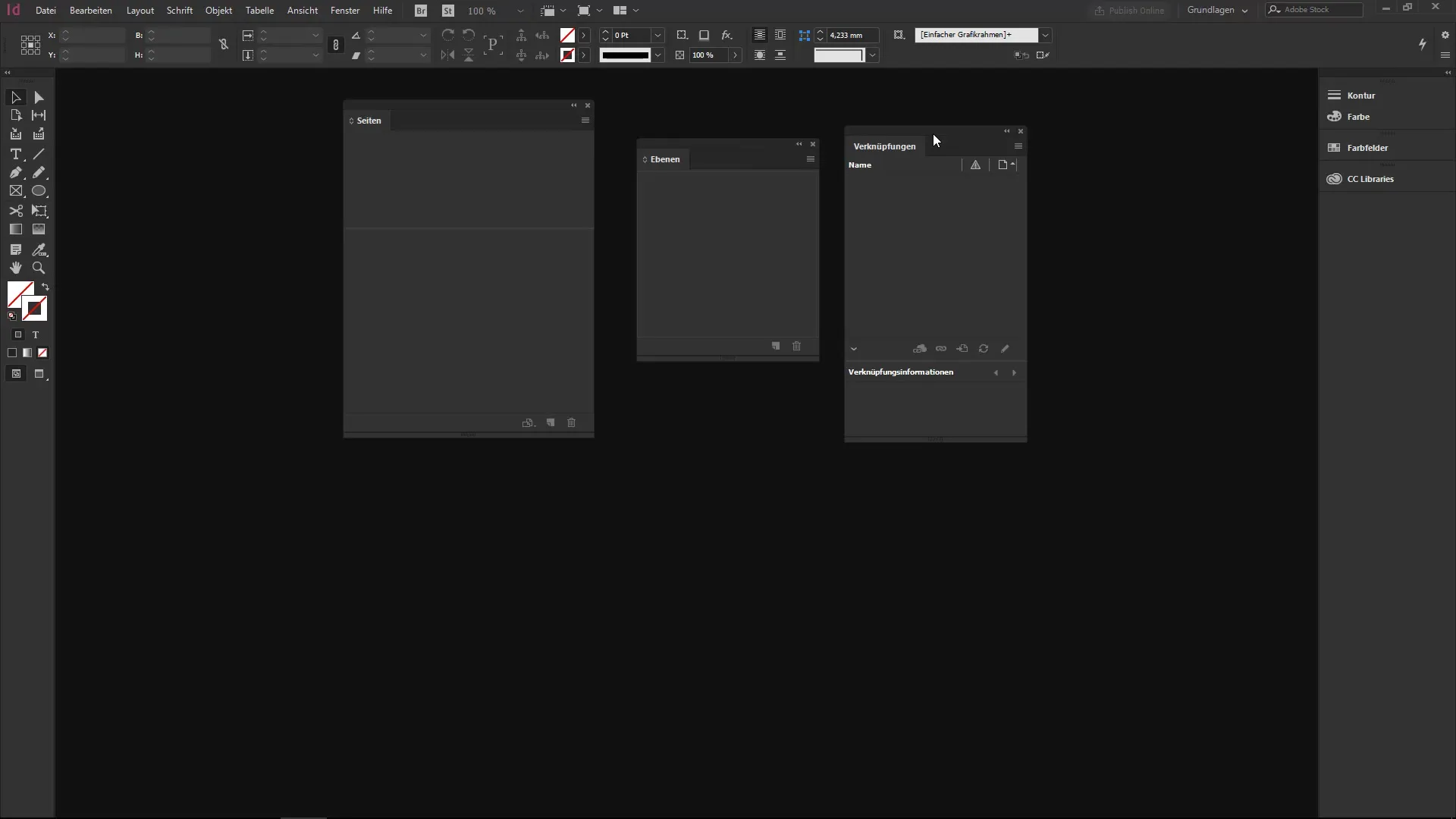Open Adobe Stock via St icon
Image resolution: width=1456 pixels, height=819 pixels.
[448, 11]
